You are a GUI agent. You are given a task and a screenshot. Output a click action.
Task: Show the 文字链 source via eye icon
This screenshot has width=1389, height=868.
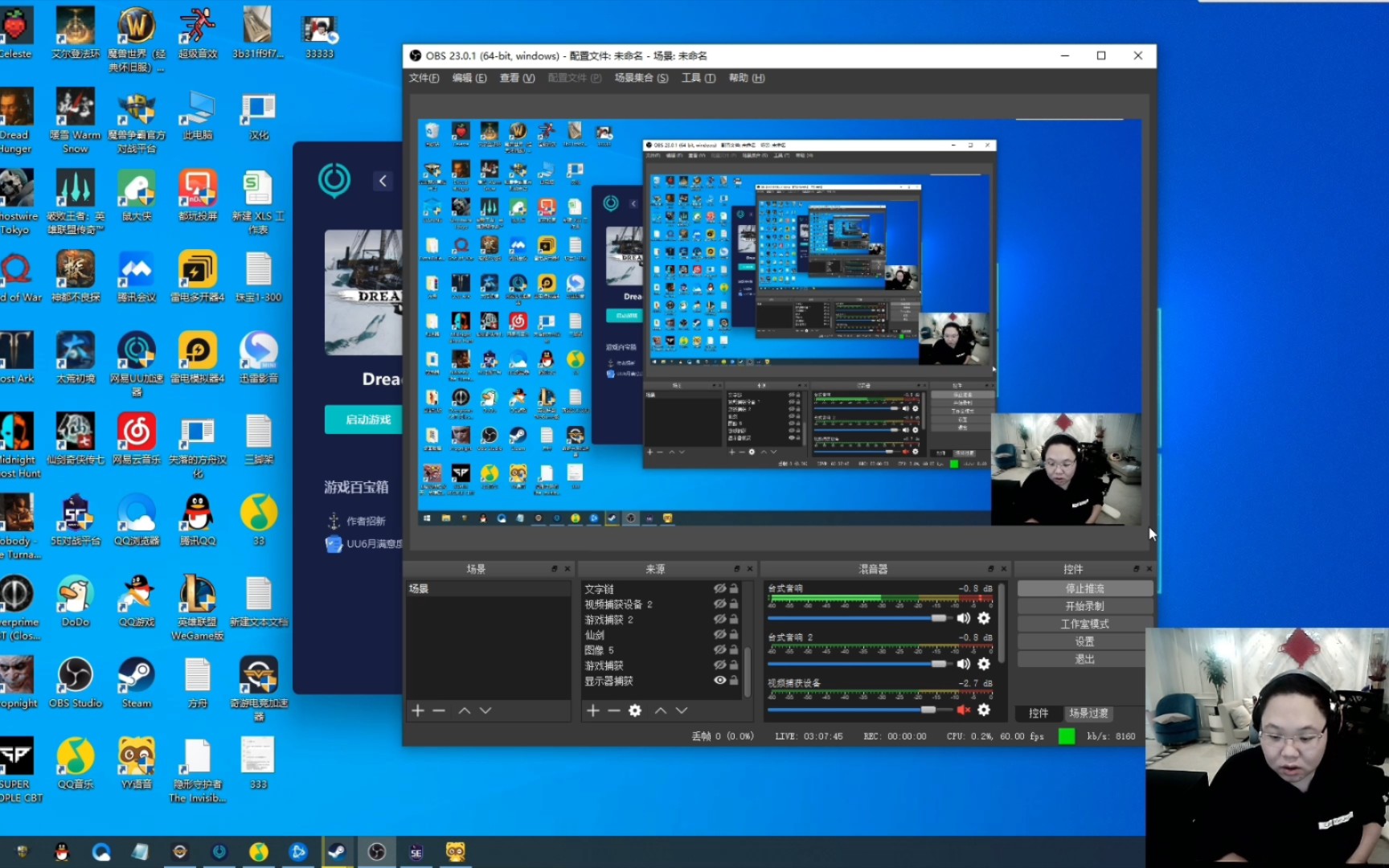pos(720,588)
